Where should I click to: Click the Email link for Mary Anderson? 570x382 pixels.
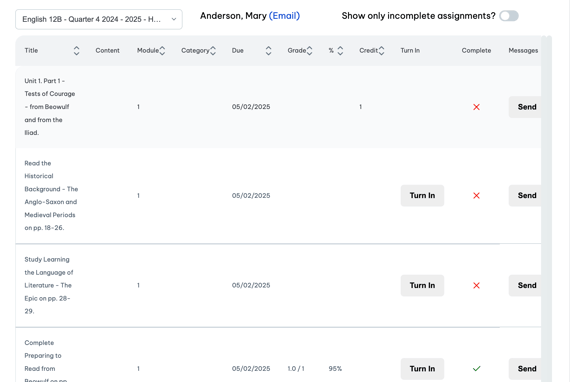[284, 16]
